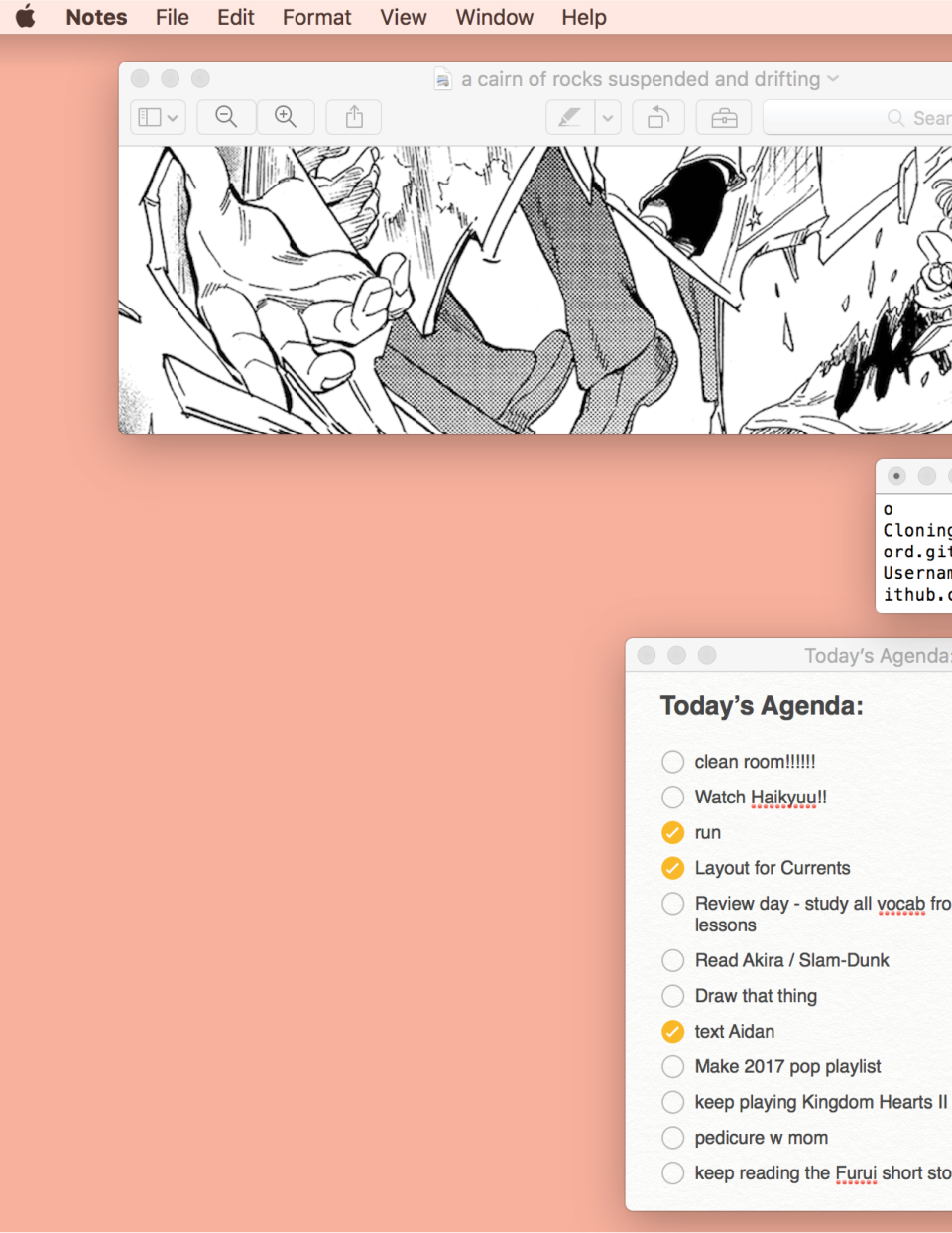Check off keep reading the Furui stories
The width and height of the screenshot is (952, 1233).
672,1173
